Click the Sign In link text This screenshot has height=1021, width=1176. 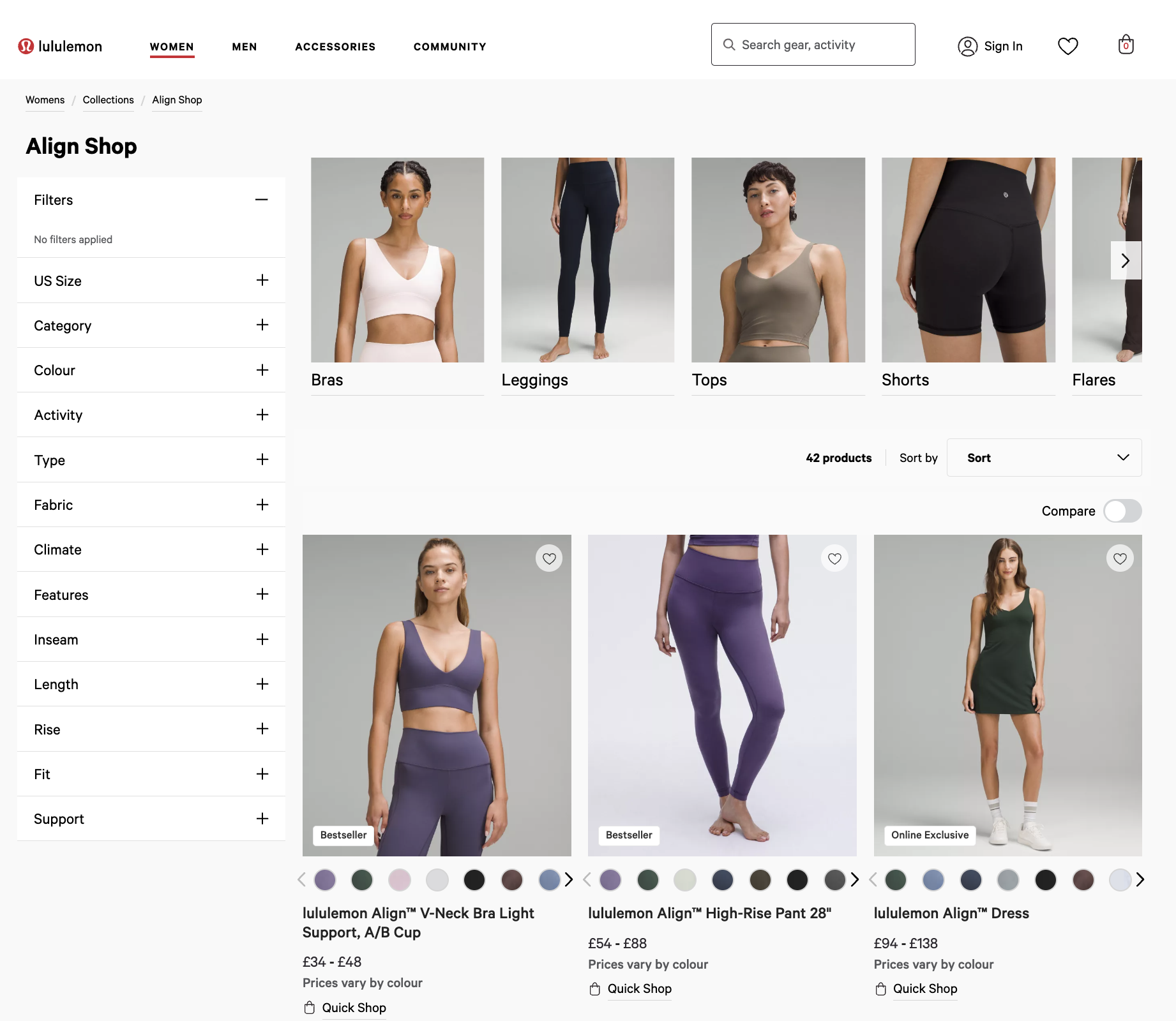(1003, 46)
